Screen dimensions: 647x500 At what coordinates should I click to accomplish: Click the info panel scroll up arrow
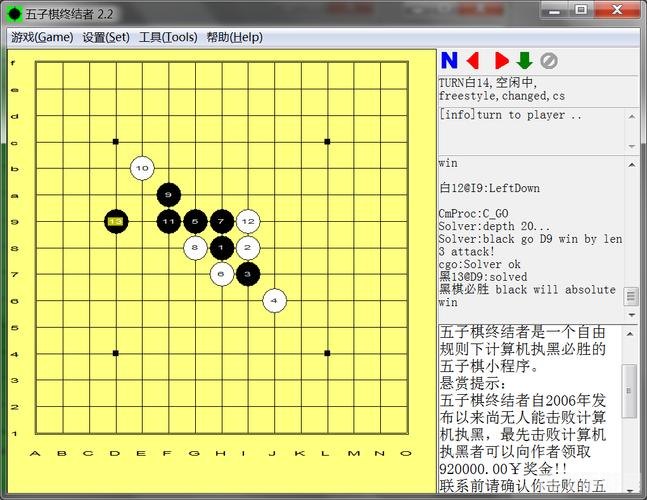pos(632,117)
